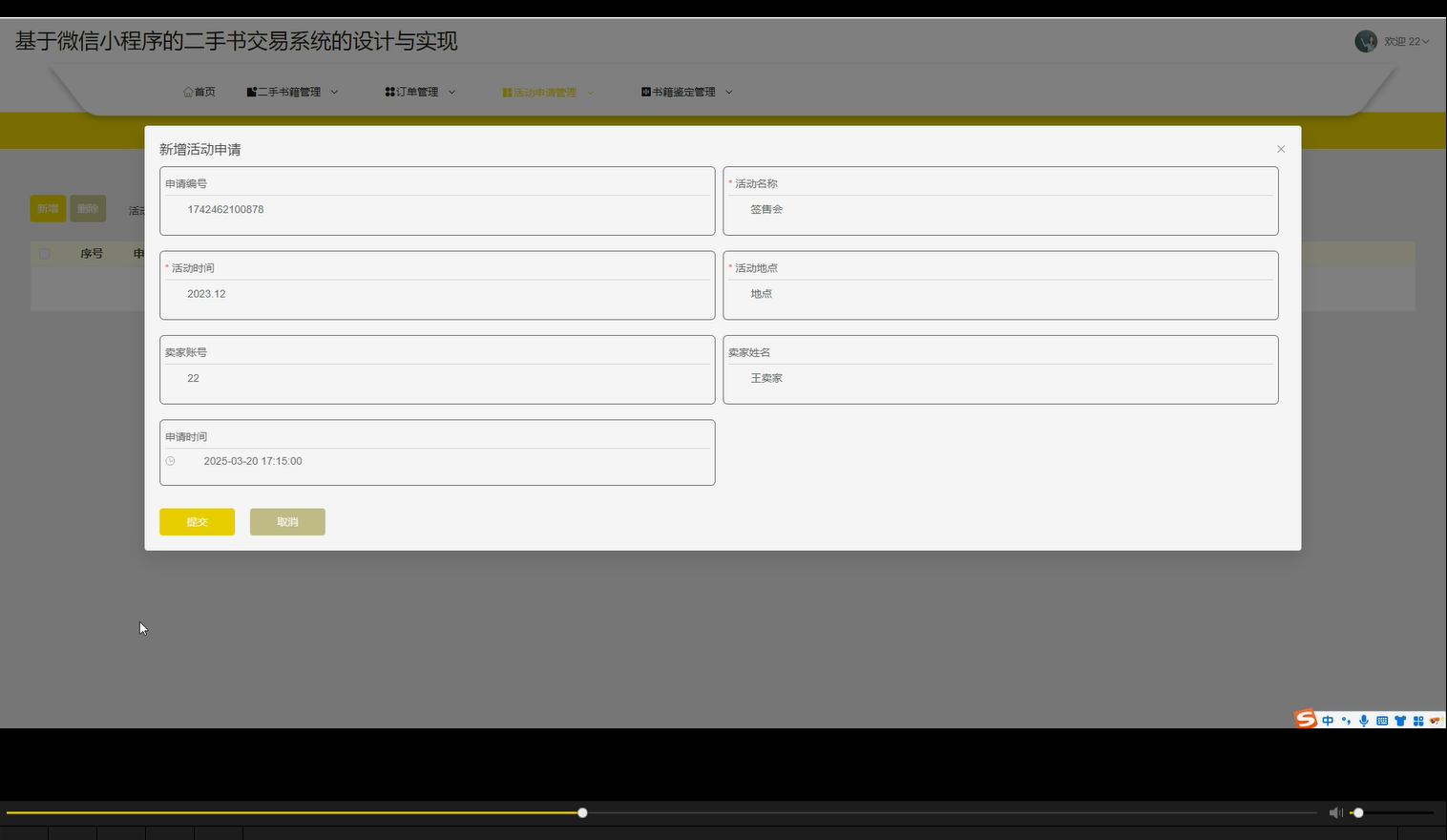Toggle punctuation mode in Sogou tray
This screenshot has height=840, width=1447.
[x=1345, y=721]
